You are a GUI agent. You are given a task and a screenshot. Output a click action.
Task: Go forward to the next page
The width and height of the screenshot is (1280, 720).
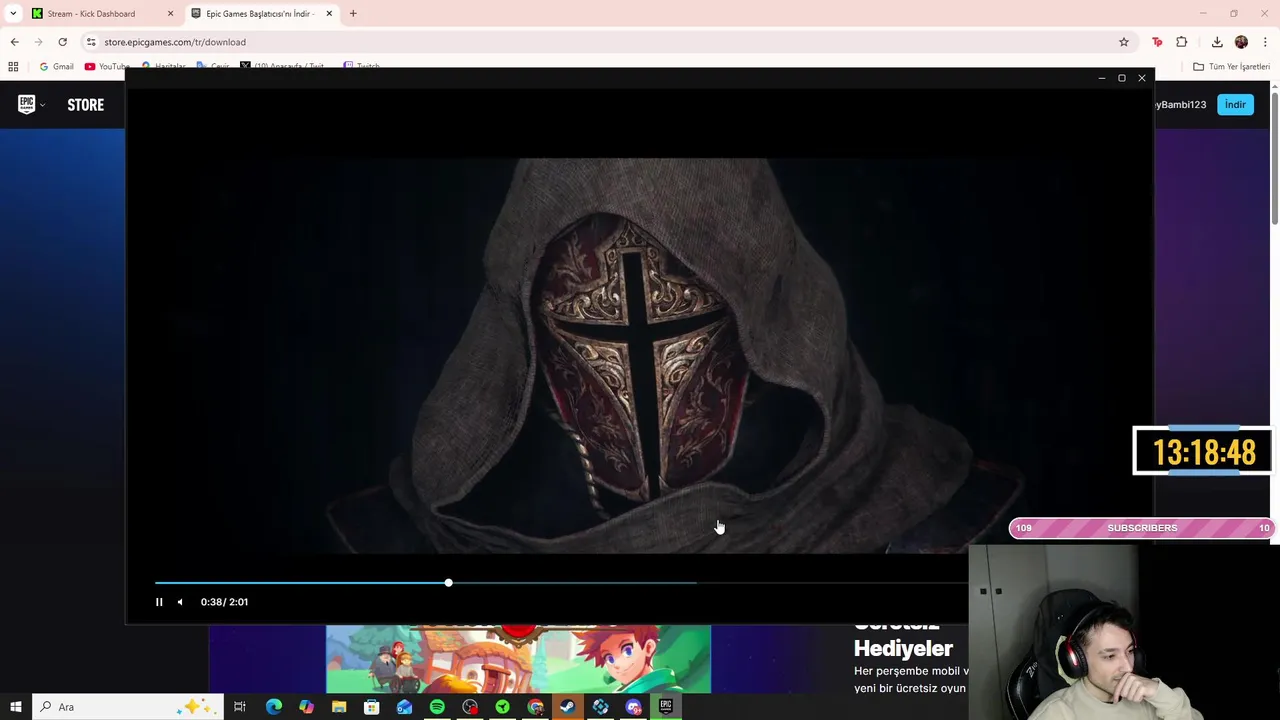38,42
